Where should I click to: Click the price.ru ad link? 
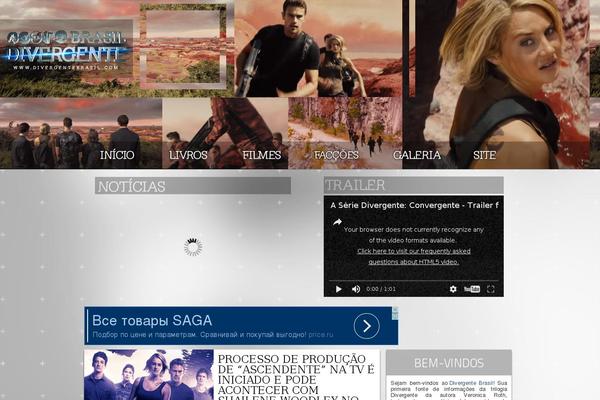tap(321, 335)
